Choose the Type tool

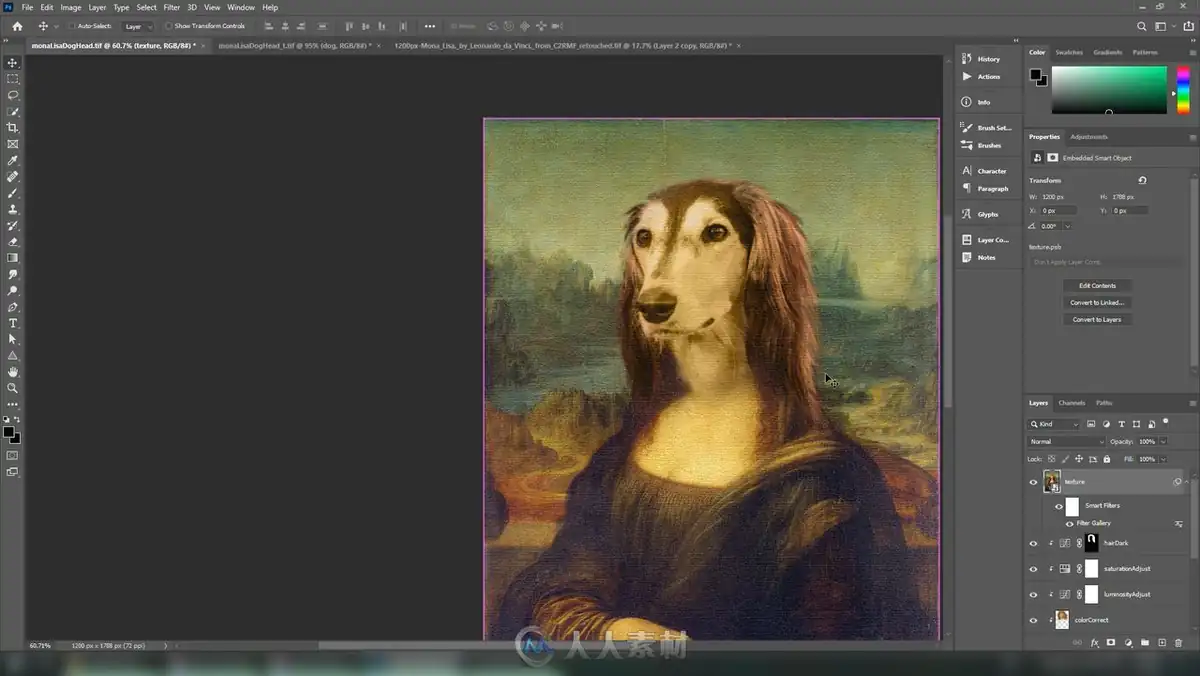(13, 323)
